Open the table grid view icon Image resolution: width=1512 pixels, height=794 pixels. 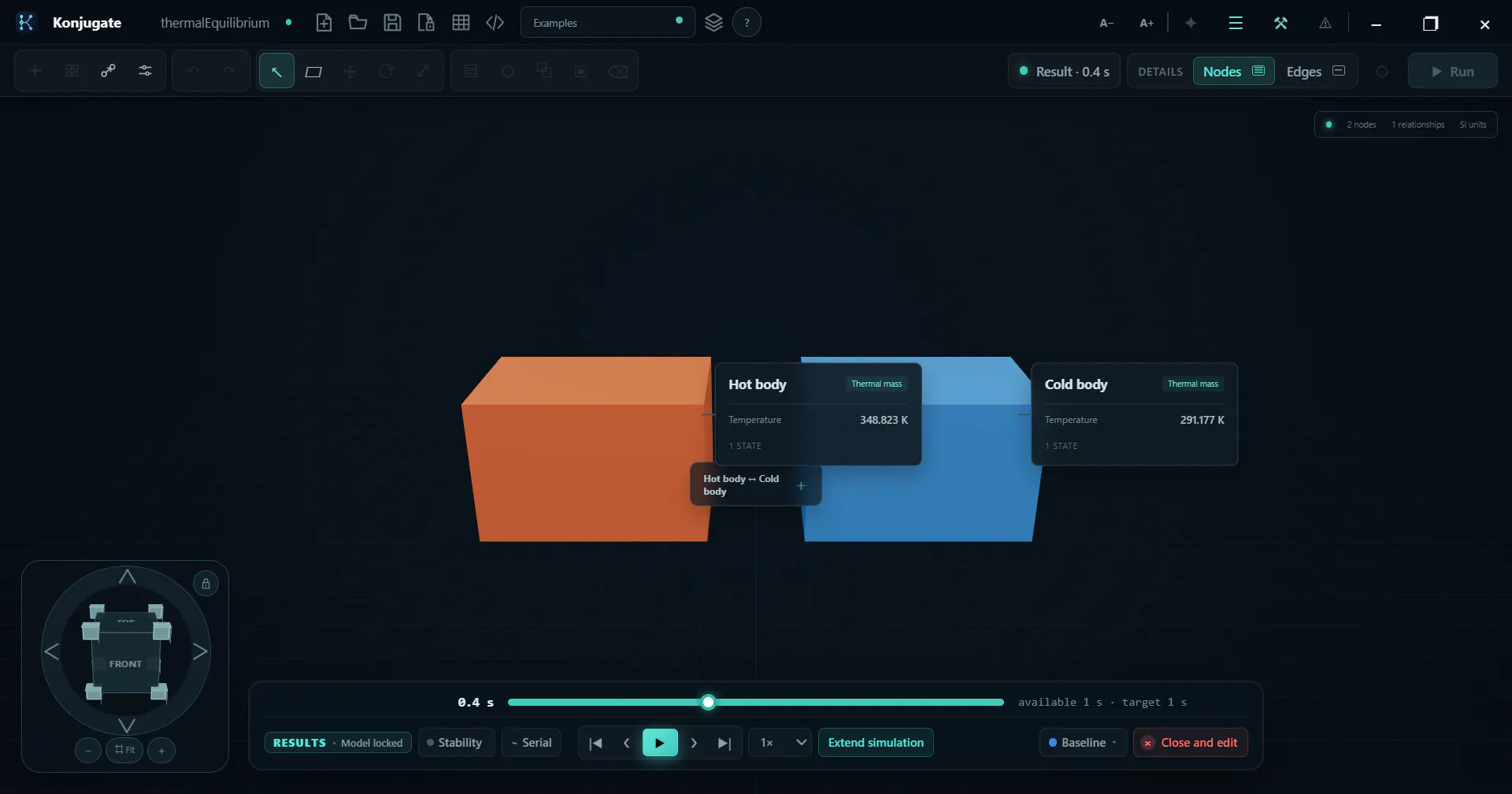coord(461,23)
